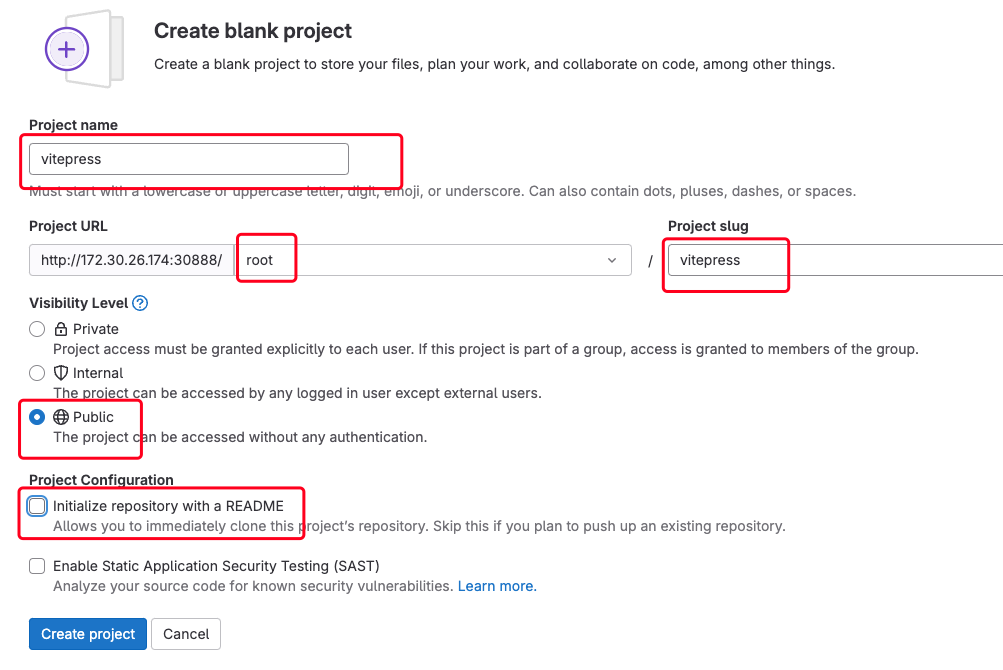Click the Public visibility label text
Viewport: 1003px width, 670px height.
click(x=93, y=417)
